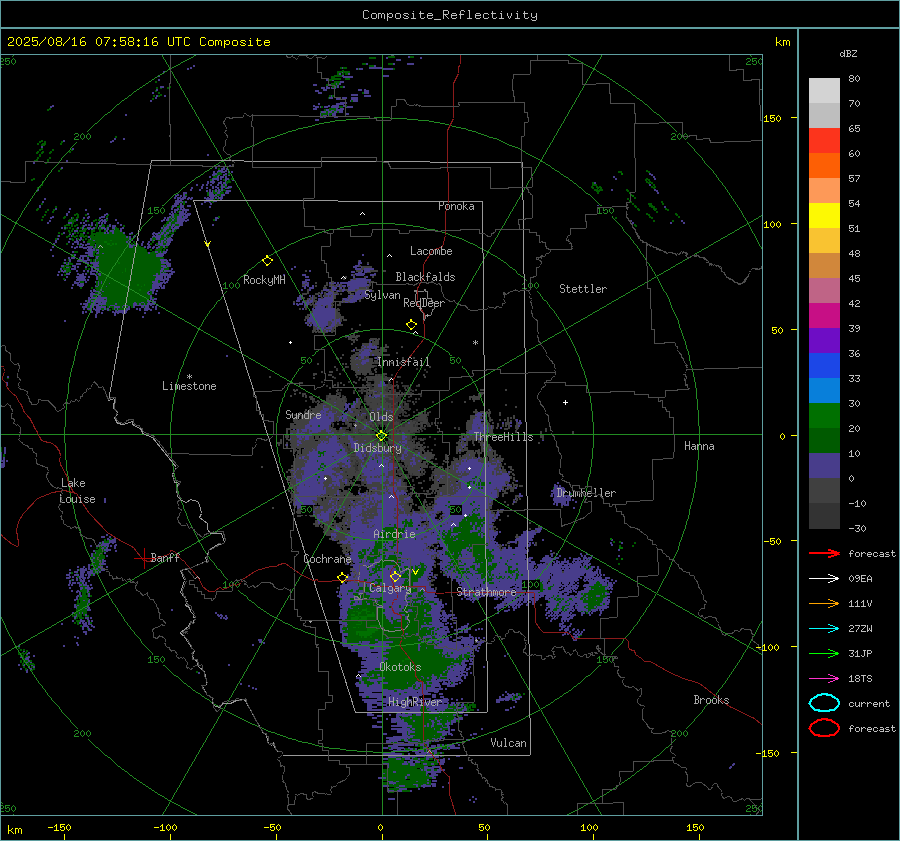Click the Limestone label
Image resolution: width=900 pixels, height=841 pixels.
coord(189,386)
